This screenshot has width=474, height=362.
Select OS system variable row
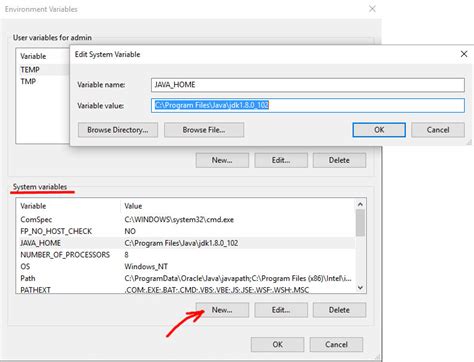(185, 266)
